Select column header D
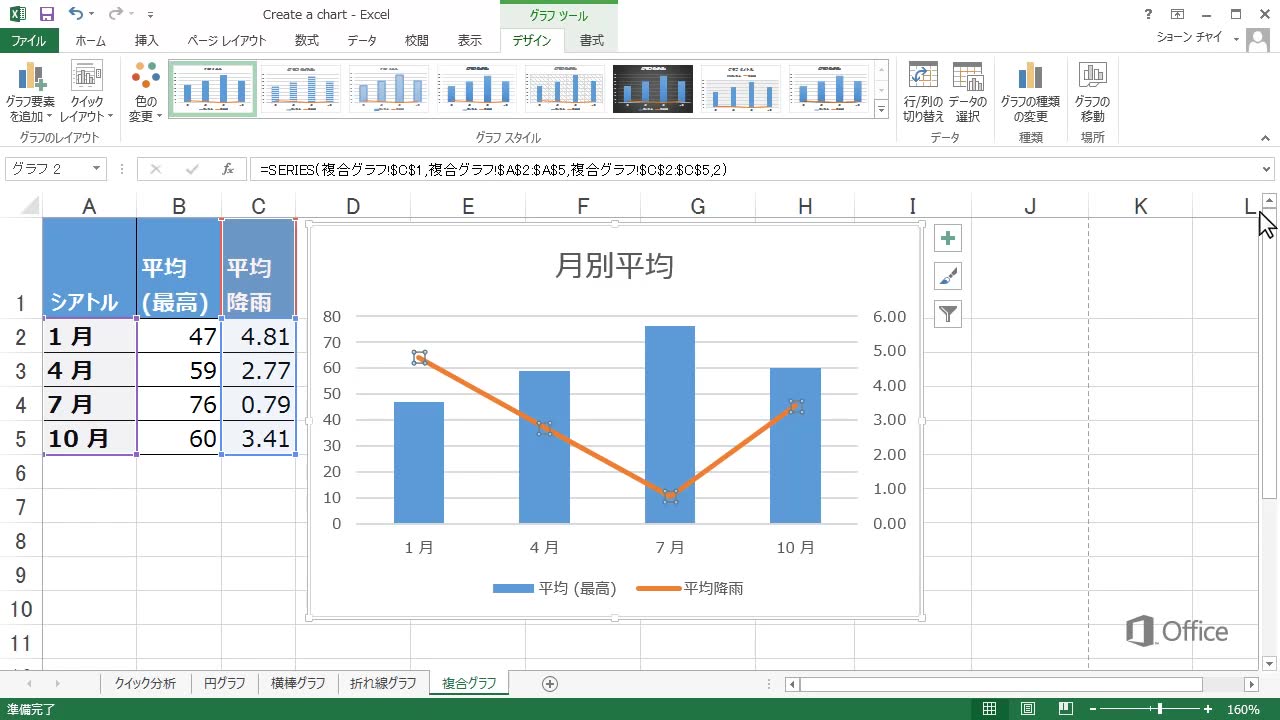This screenshot has height=720, width=1280. coord(353,206)
